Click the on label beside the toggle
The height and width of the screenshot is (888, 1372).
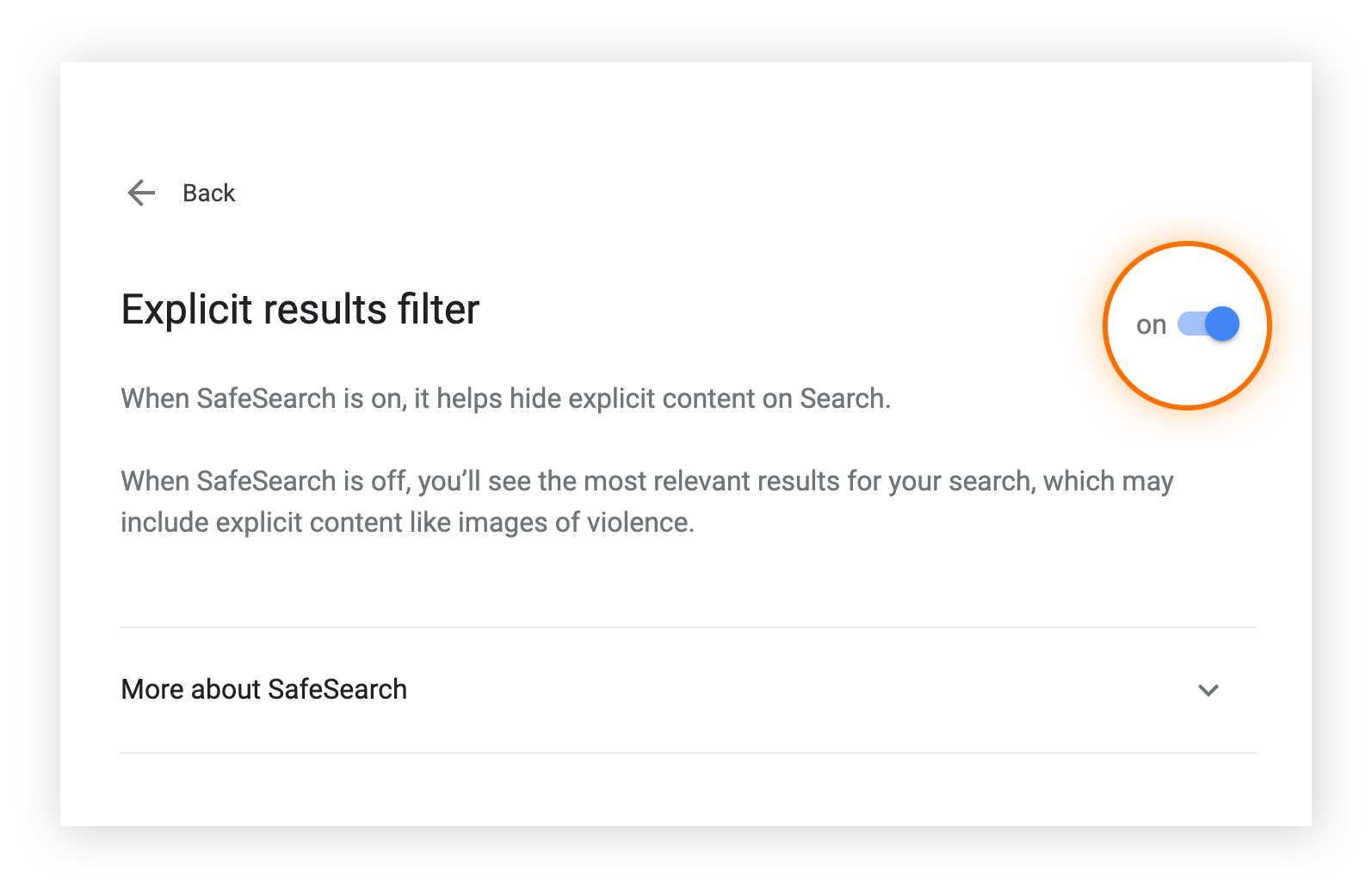[1150, 324]
